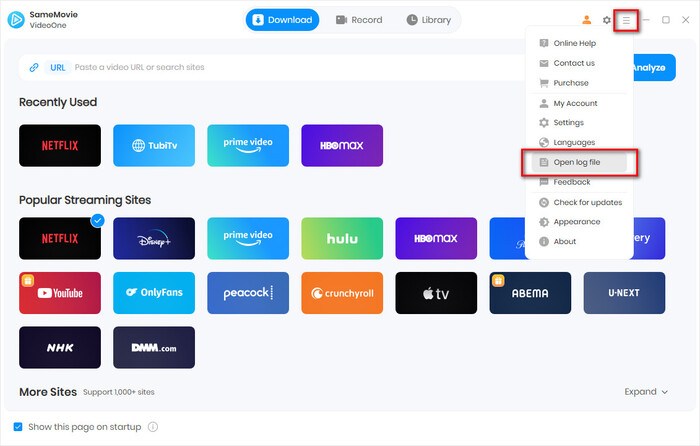This screenshot has width=700, height=446.
Task: Select TubiTv under Recently Used
Action: pyautogui.click(x=154, y=146)
